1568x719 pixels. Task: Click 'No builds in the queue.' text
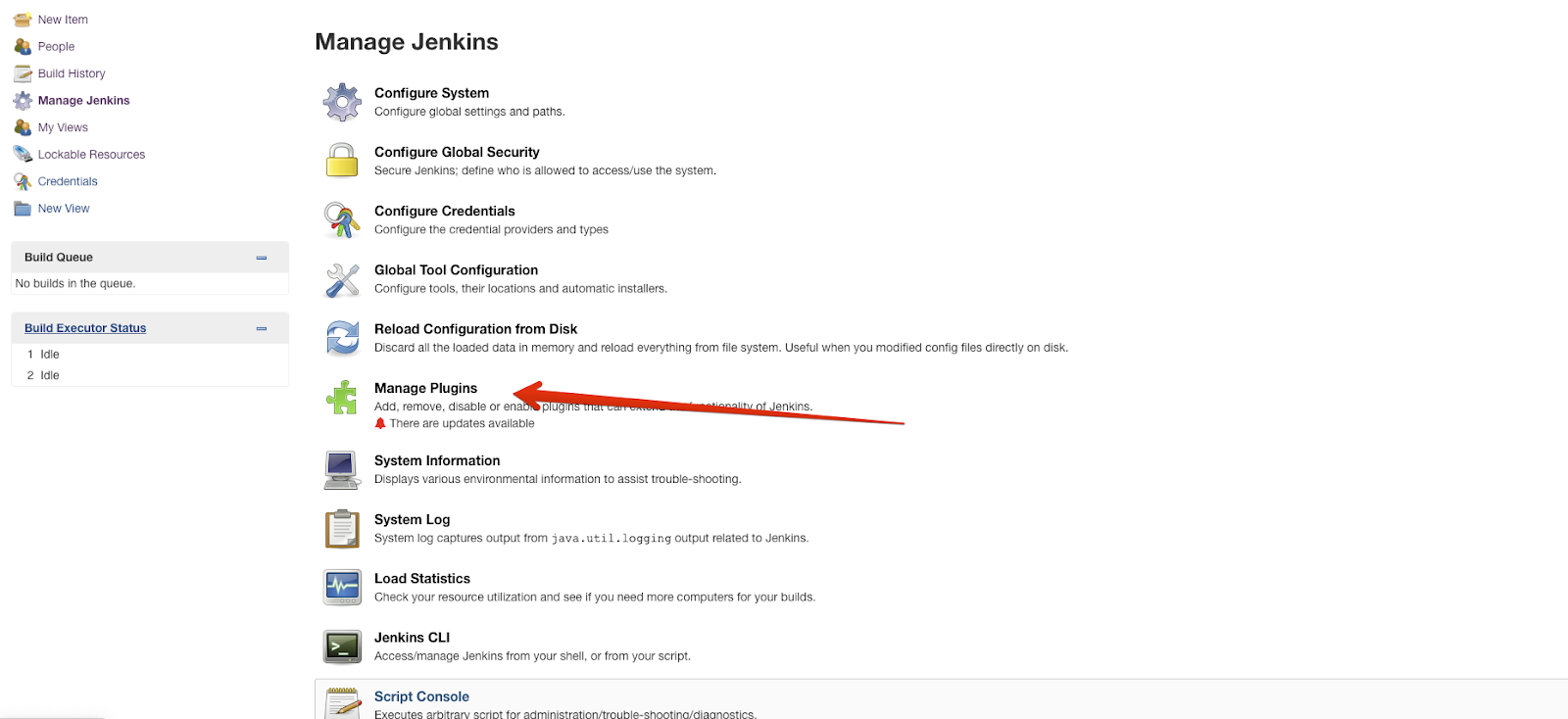pos(75,283)
